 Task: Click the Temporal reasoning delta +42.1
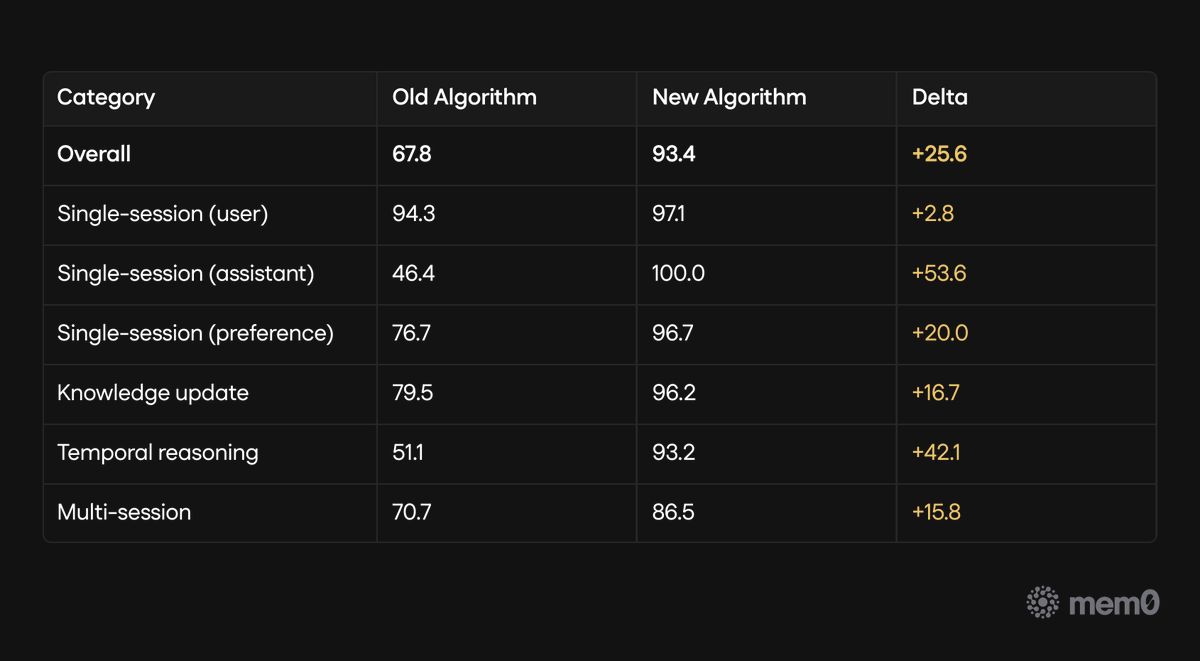click(936, 452)
